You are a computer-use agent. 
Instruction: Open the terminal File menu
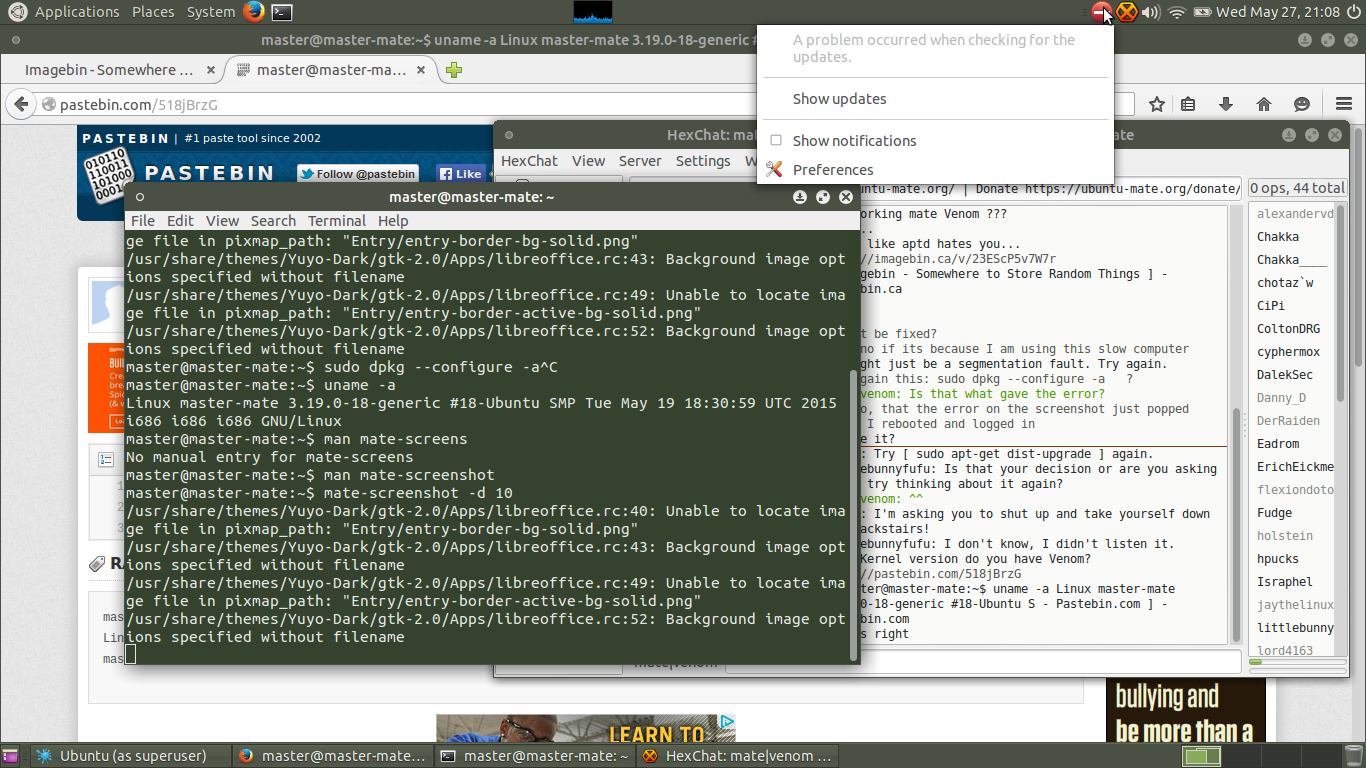(143, 221)
